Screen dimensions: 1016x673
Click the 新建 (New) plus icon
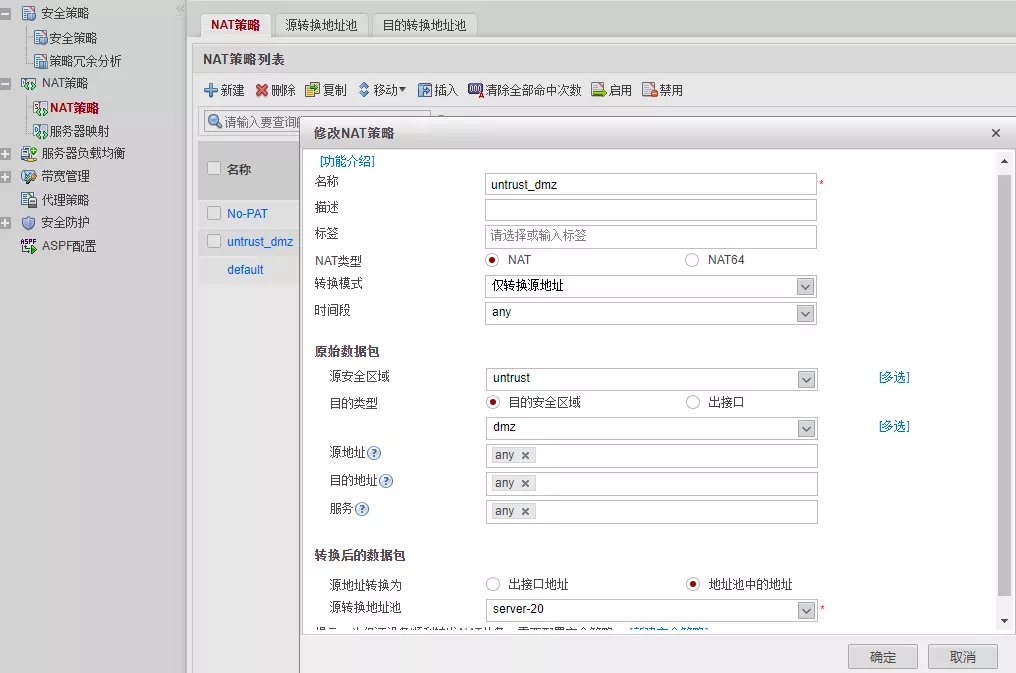(x=211, y=90)
